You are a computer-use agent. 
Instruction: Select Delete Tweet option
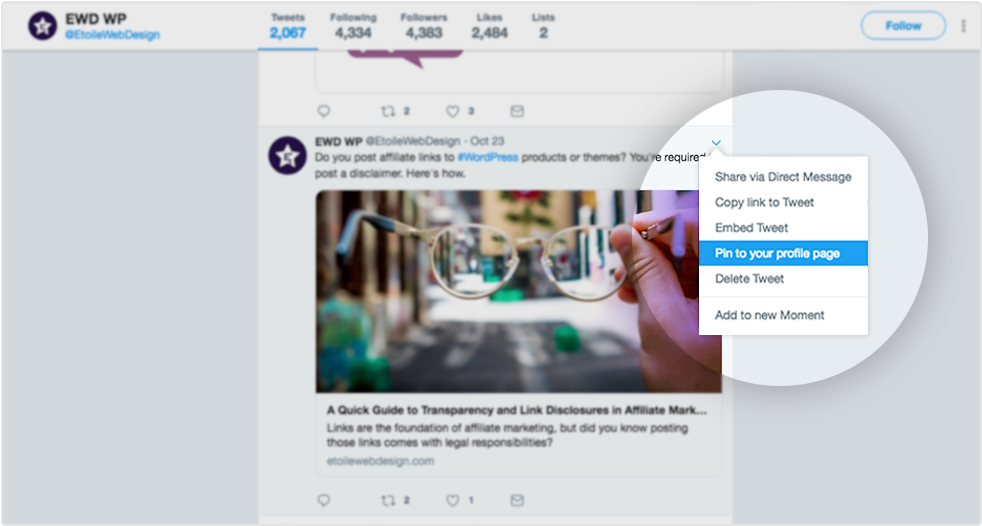click(749, 279)
